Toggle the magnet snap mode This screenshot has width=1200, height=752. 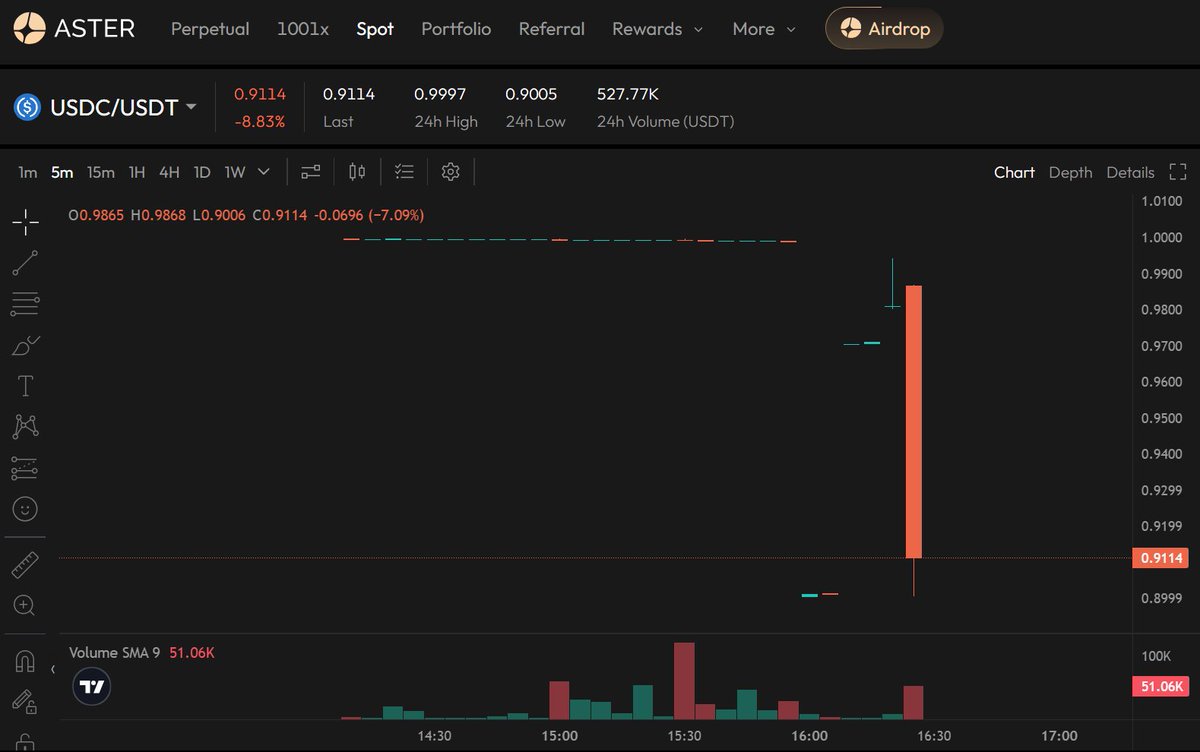(25, 662)
